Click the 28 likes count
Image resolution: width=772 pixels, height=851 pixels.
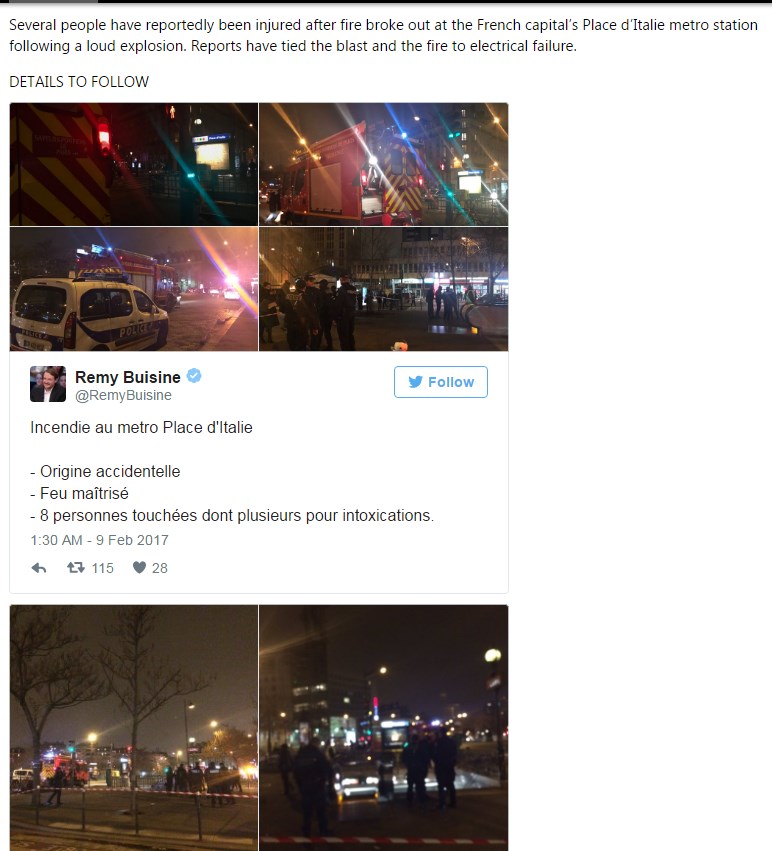tap(160, 568)
